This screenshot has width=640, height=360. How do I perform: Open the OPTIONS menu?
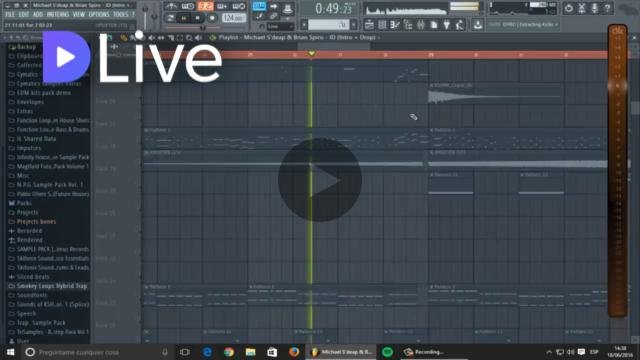pyautogui.click(x=99, y=14)
